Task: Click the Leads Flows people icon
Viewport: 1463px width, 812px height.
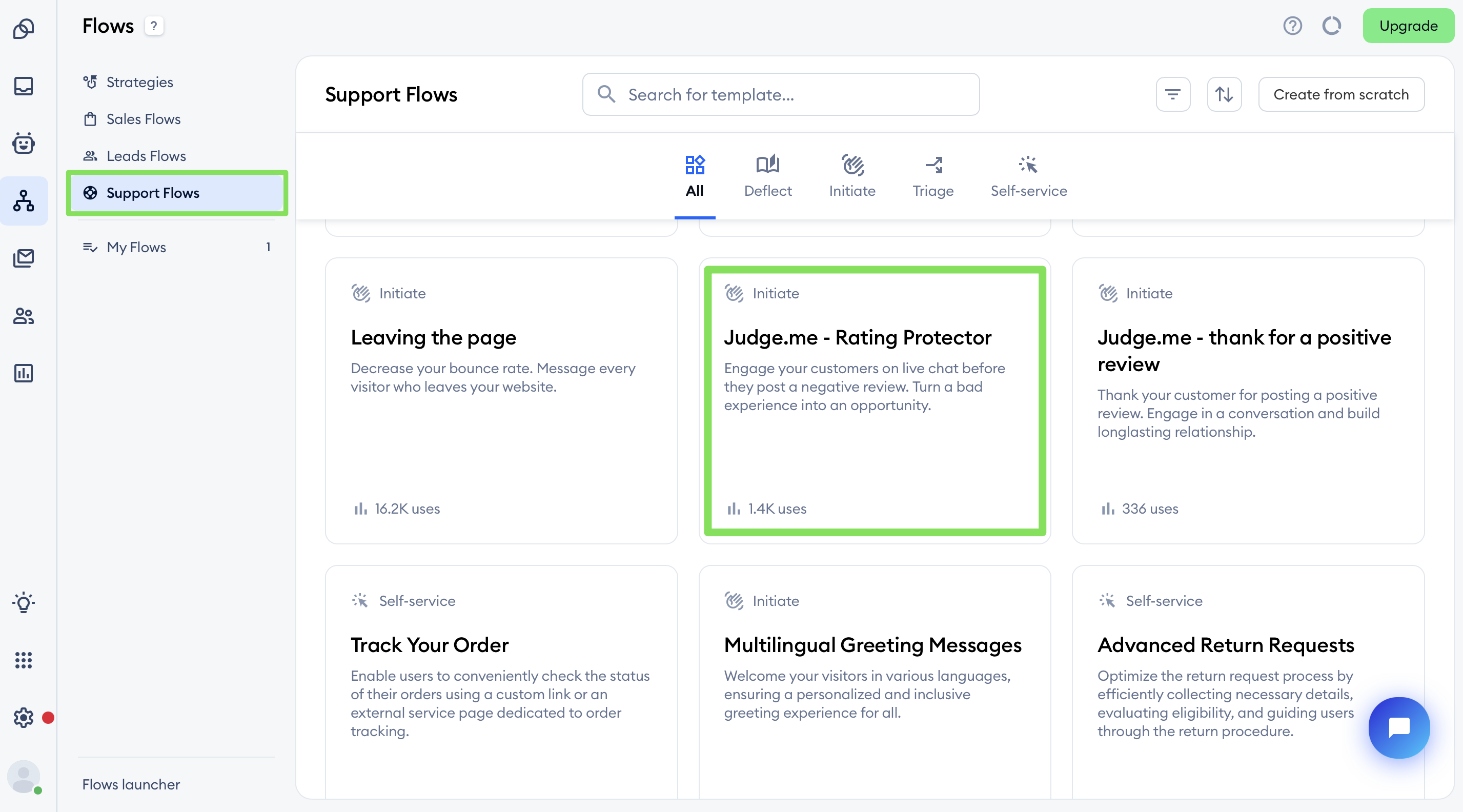Action: click(90, 156)
